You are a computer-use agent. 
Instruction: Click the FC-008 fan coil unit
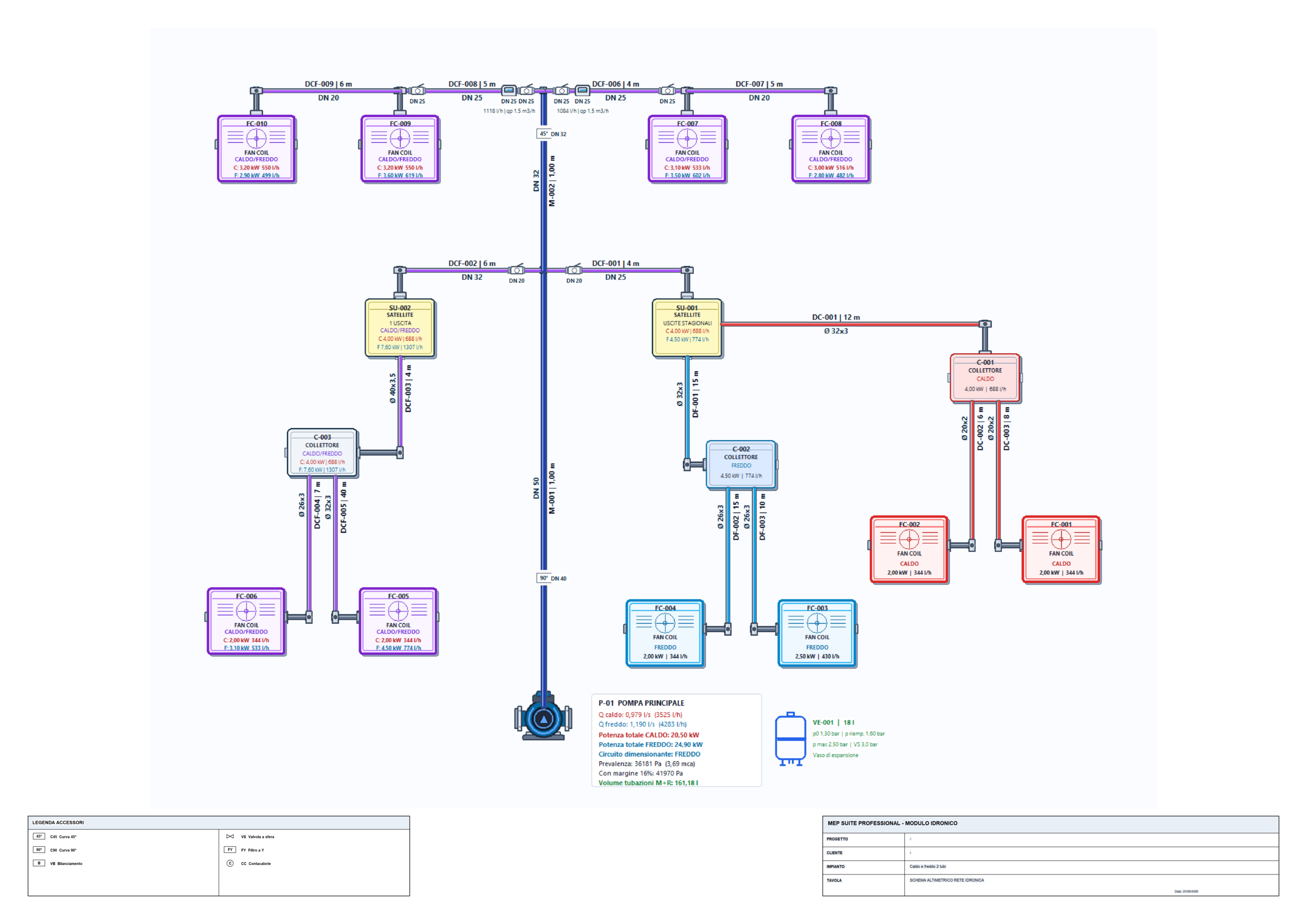[831, 149]
